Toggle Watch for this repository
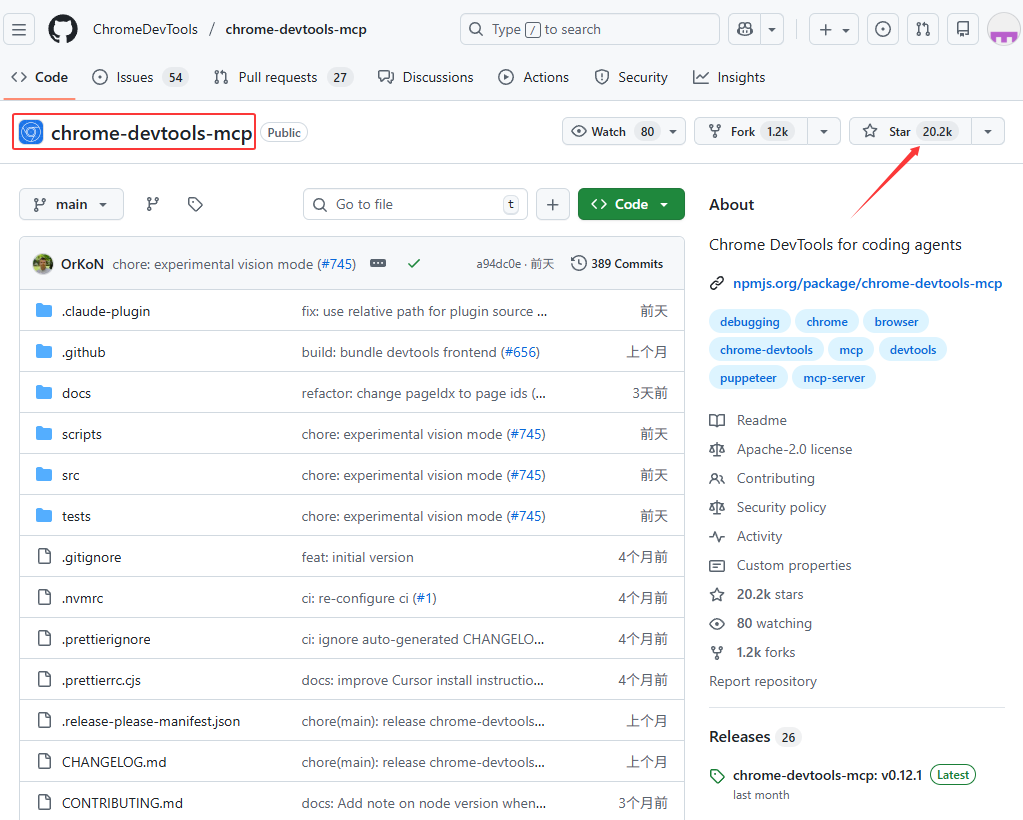The width and height of the screenshot is (1023, 820). (614, 131)
